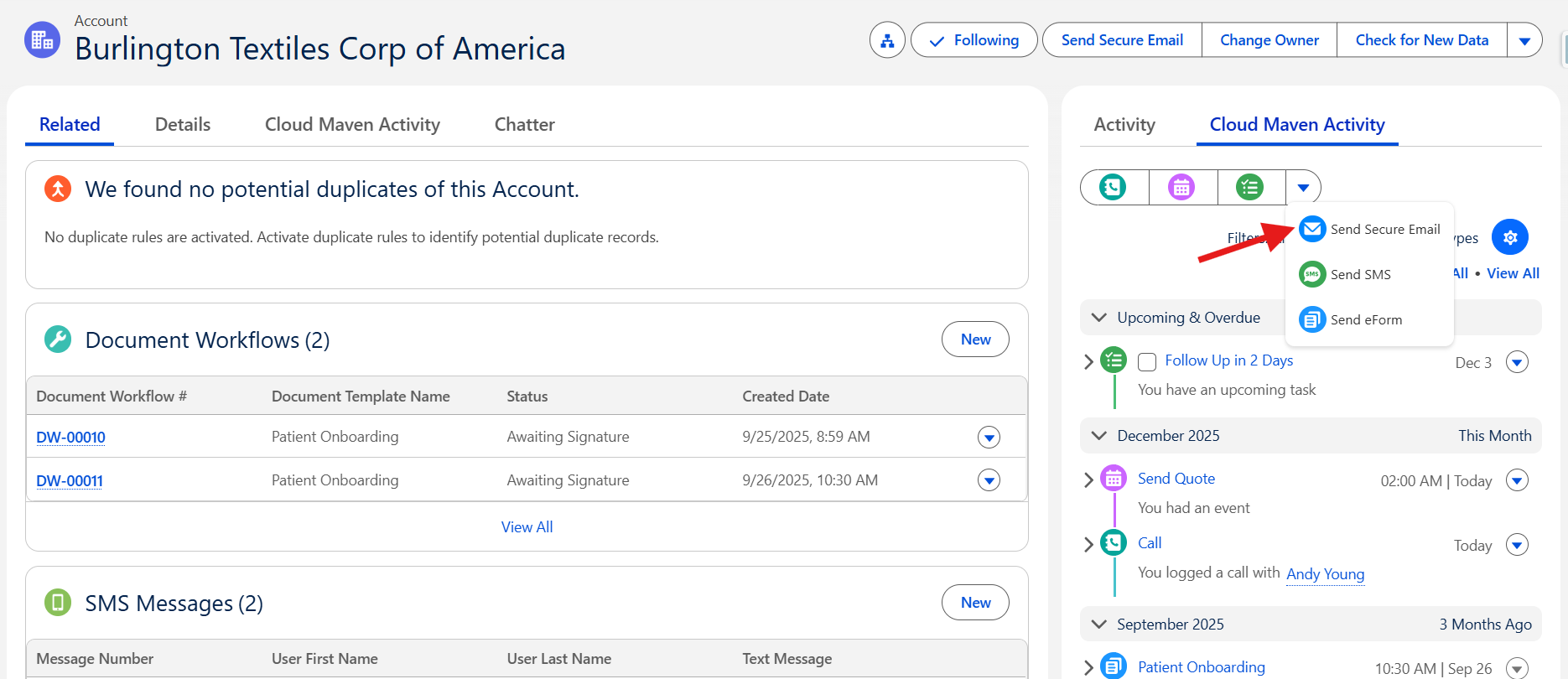Collapse the Upcoming & Overdue section
This screenshot has width=1568, height=679.
click(x=1098, y=318)
